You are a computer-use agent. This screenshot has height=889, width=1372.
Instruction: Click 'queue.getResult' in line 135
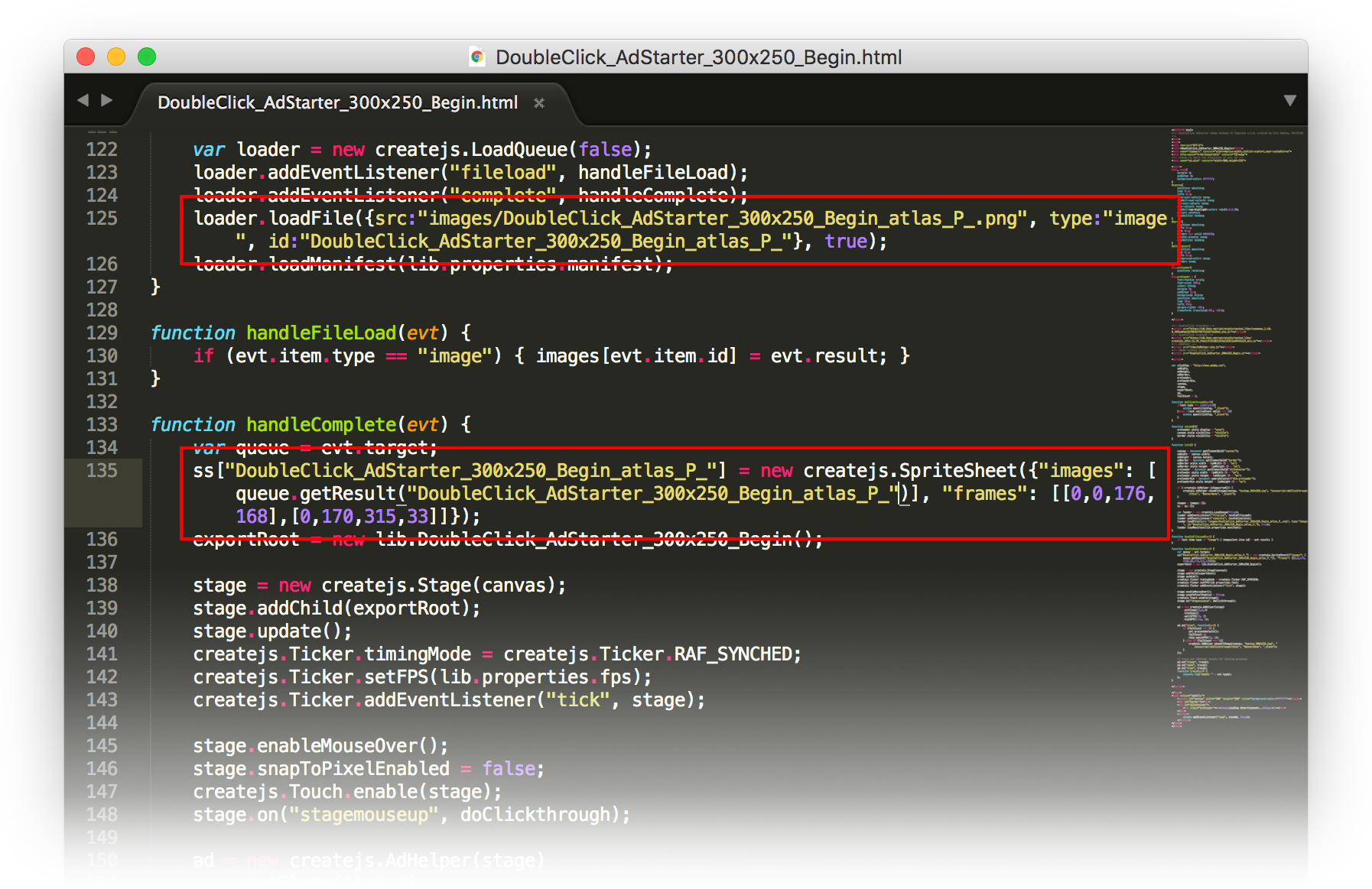tap(316, 494)
